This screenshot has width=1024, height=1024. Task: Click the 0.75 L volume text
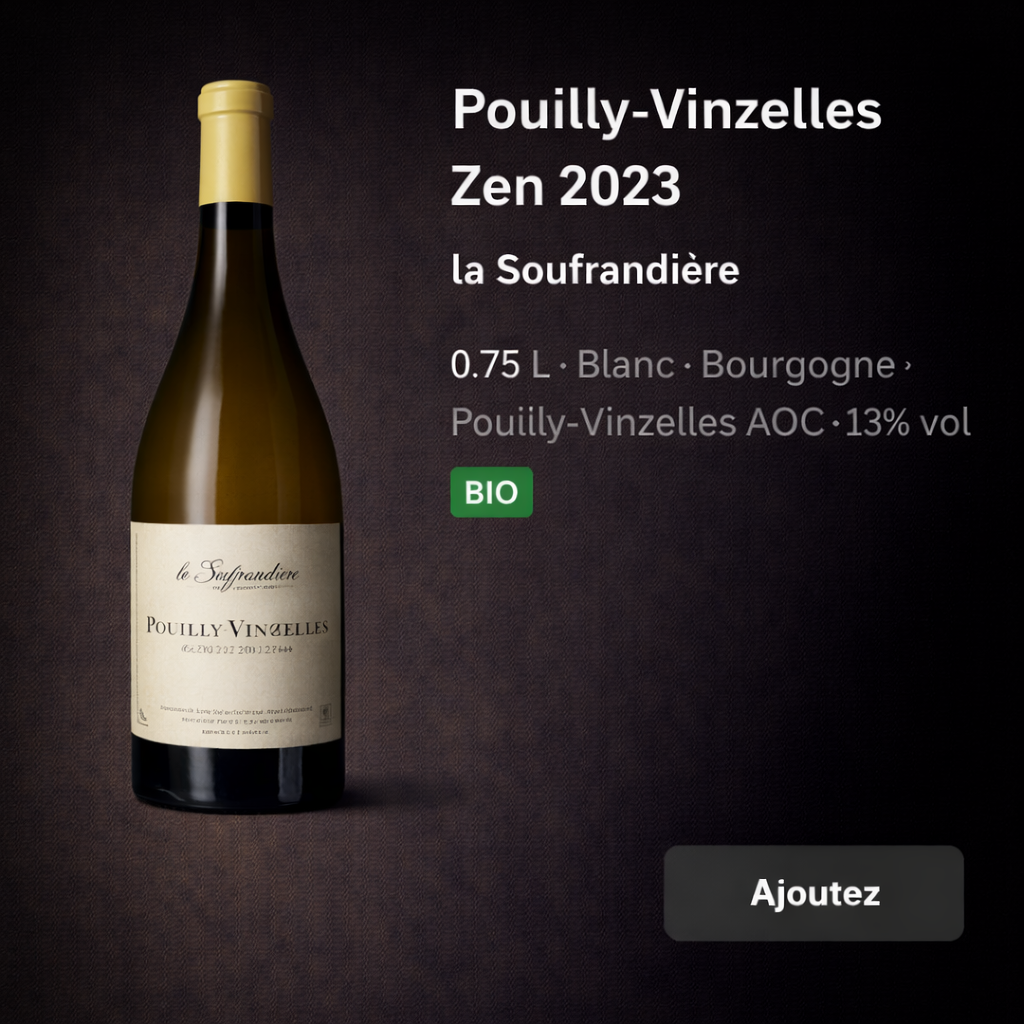coord(499,364)
